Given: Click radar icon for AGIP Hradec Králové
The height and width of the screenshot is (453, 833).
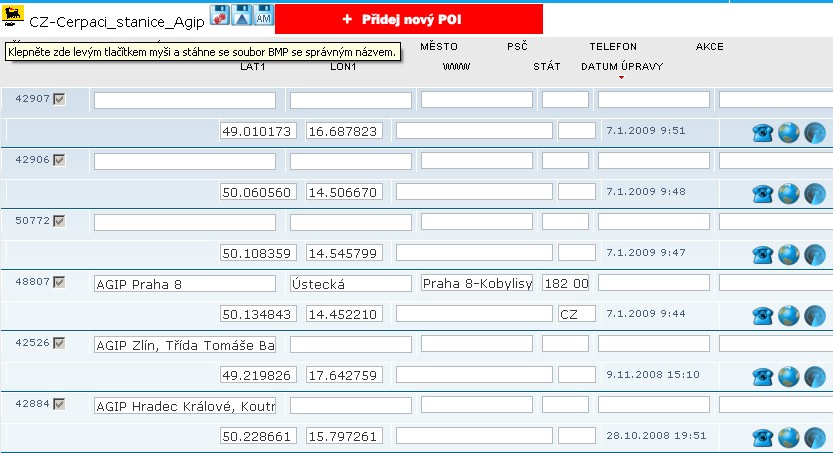Looking at the screenshot, I should point(814,438).
